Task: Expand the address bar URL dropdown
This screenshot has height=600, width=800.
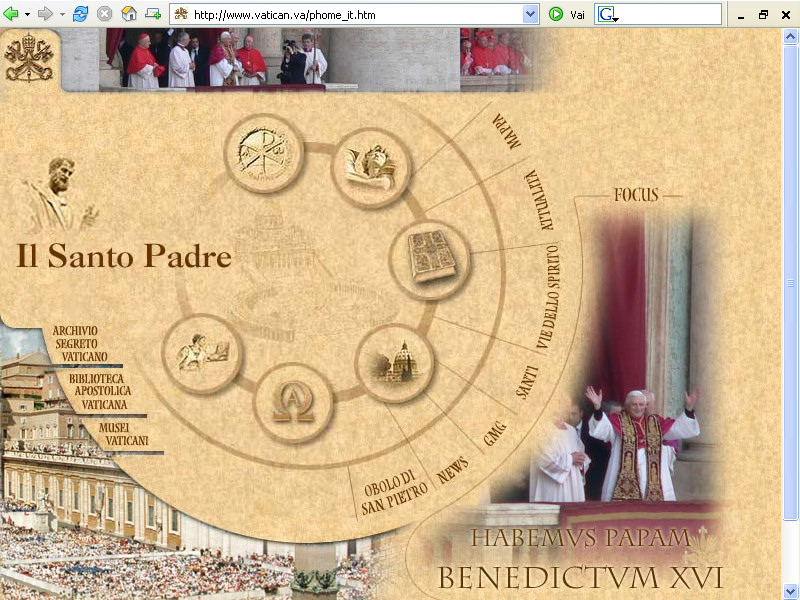Action: tap(531, 14)
